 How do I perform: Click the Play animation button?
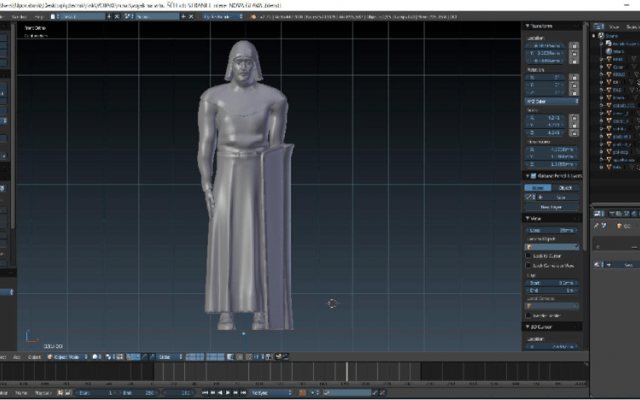(228, 393)
